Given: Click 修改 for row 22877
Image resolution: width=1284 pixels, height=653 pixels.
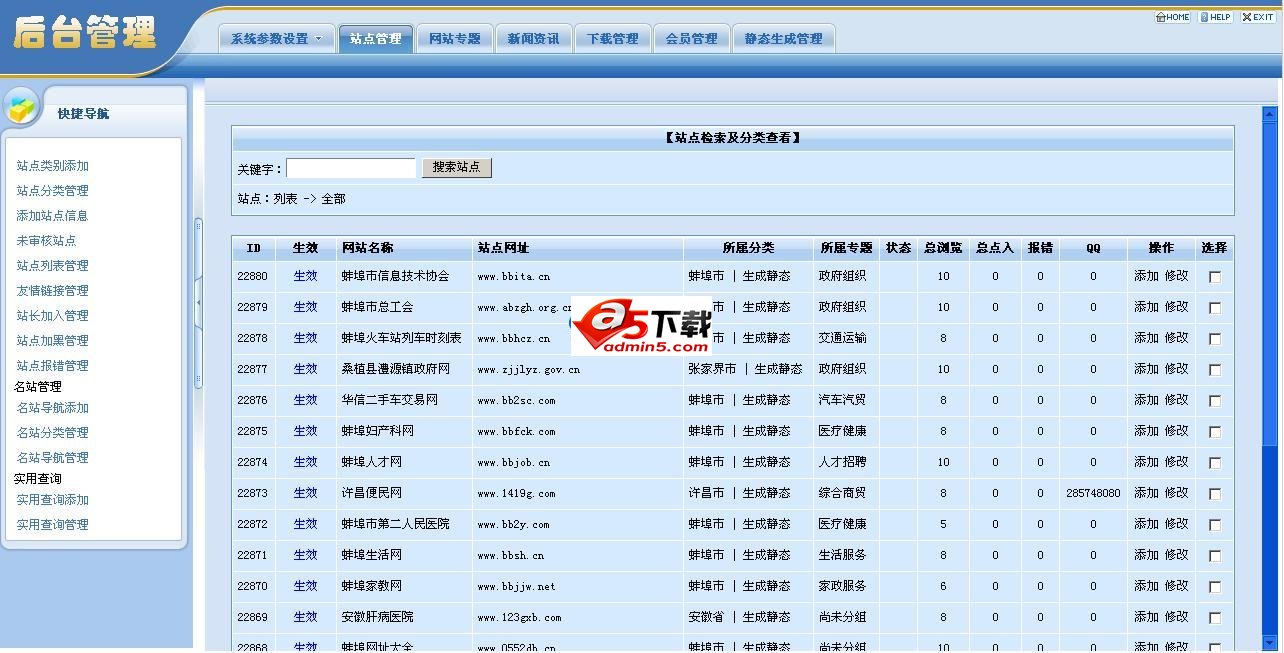Looking at the screenshot, I should point(1177,369).
